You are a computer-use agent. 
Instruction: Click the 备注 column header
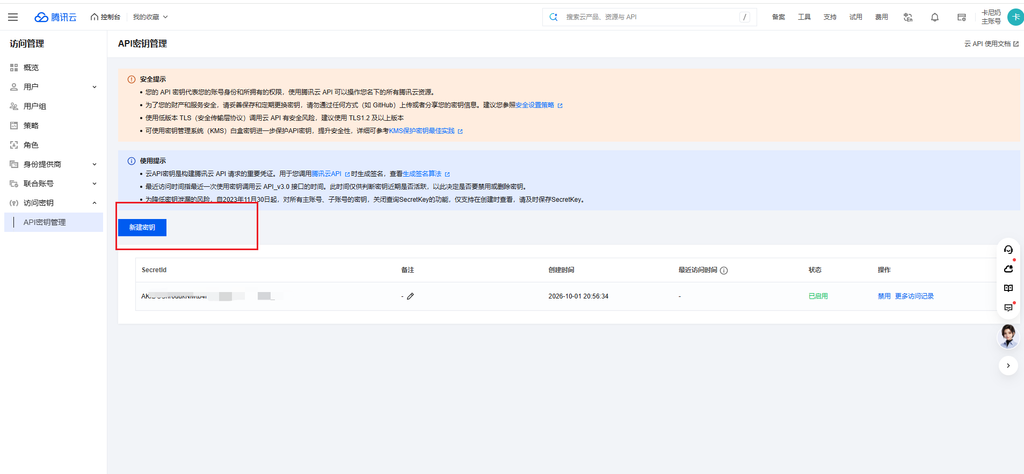click(408, 270)
